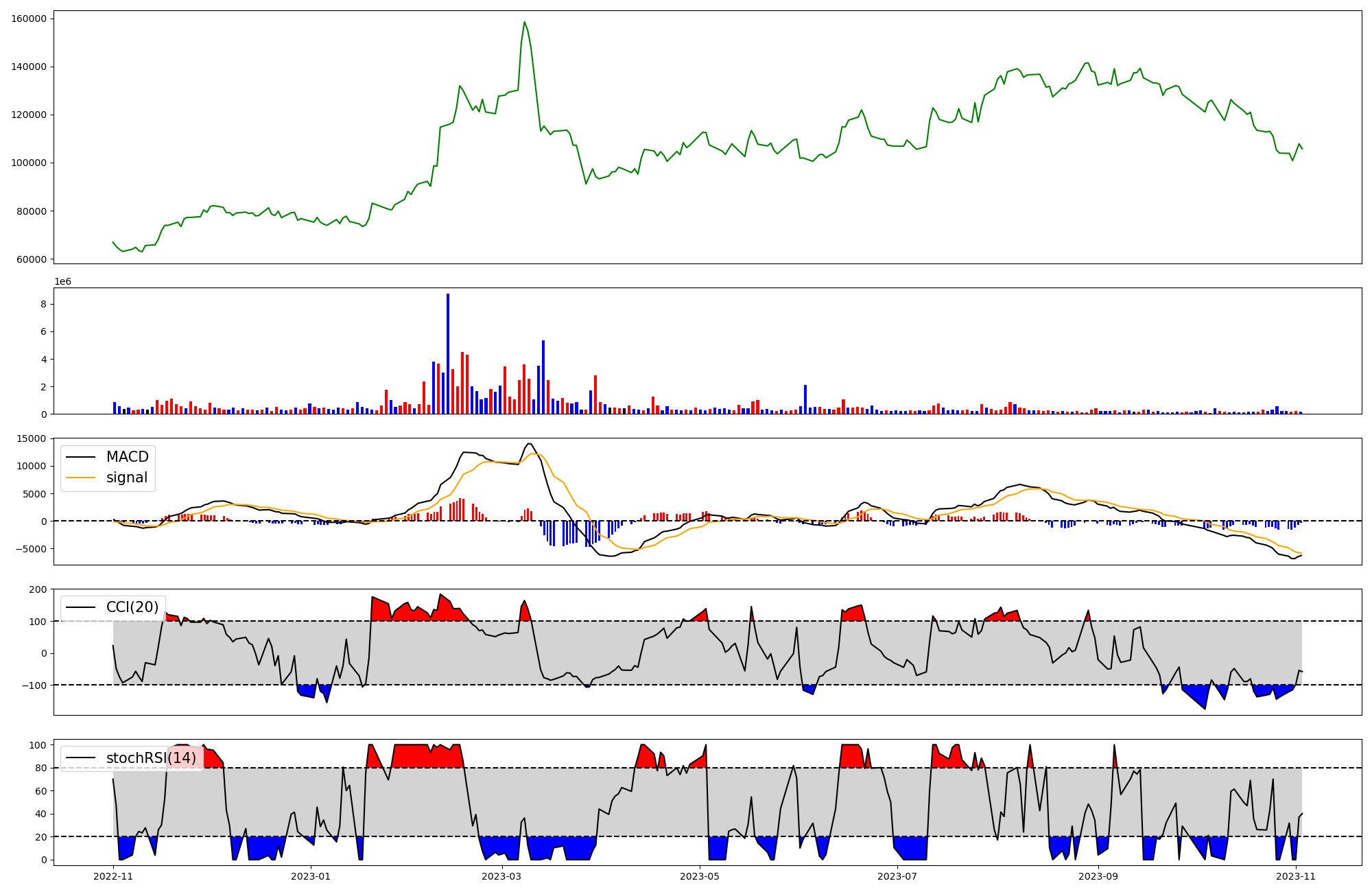Viewport: 1372px width, 892px height.
Task: Click the 2023-05 x-axis date label
Action: click(700, 876)
